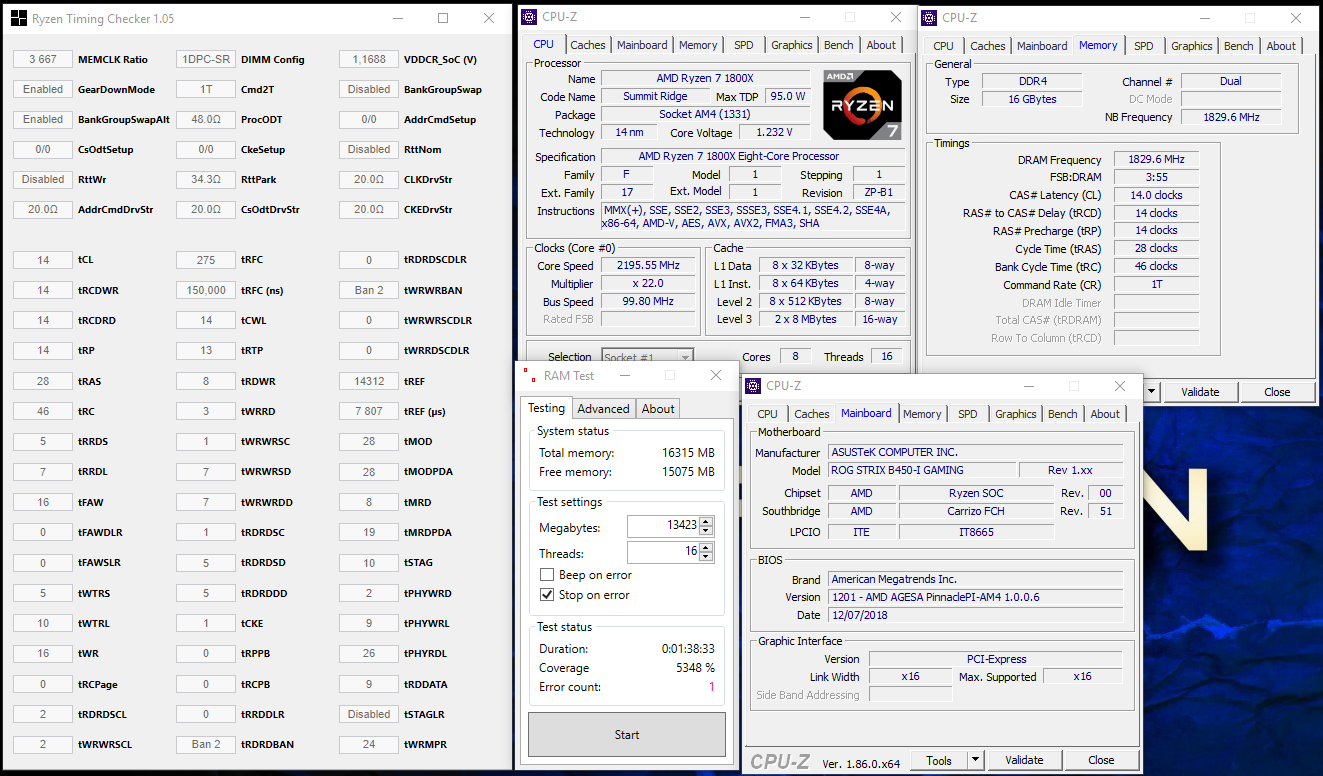This screenshot has height=776, width=1323.
Task: Click the CPU-Z app icon in the Motherboard window
Action: click(x=753, y=386)
